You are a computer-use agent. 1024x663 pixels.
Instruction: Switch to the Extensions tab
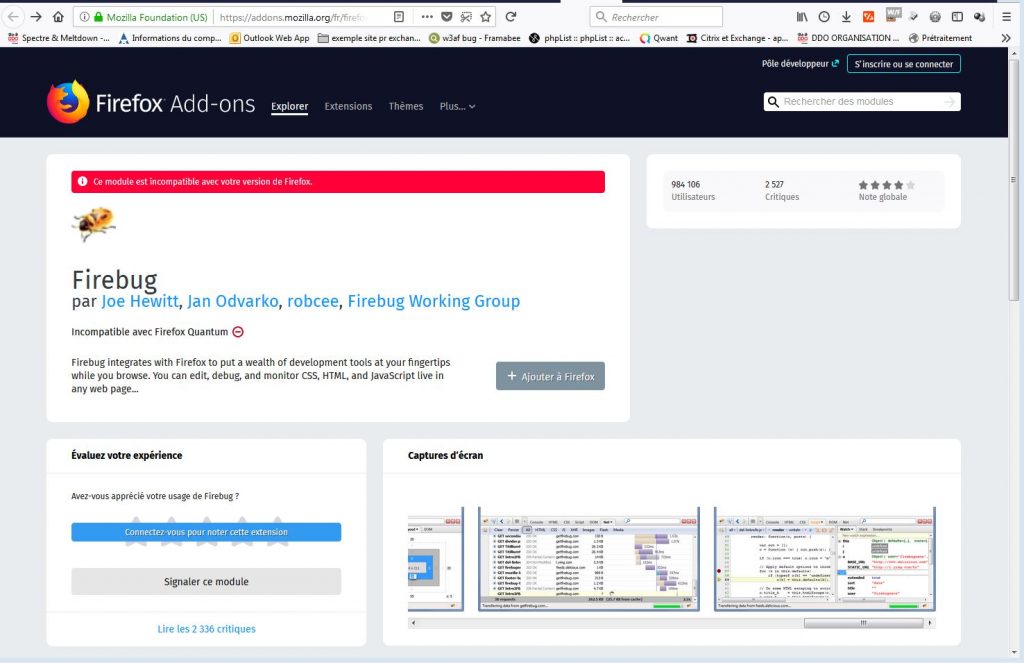click(348, 106)
